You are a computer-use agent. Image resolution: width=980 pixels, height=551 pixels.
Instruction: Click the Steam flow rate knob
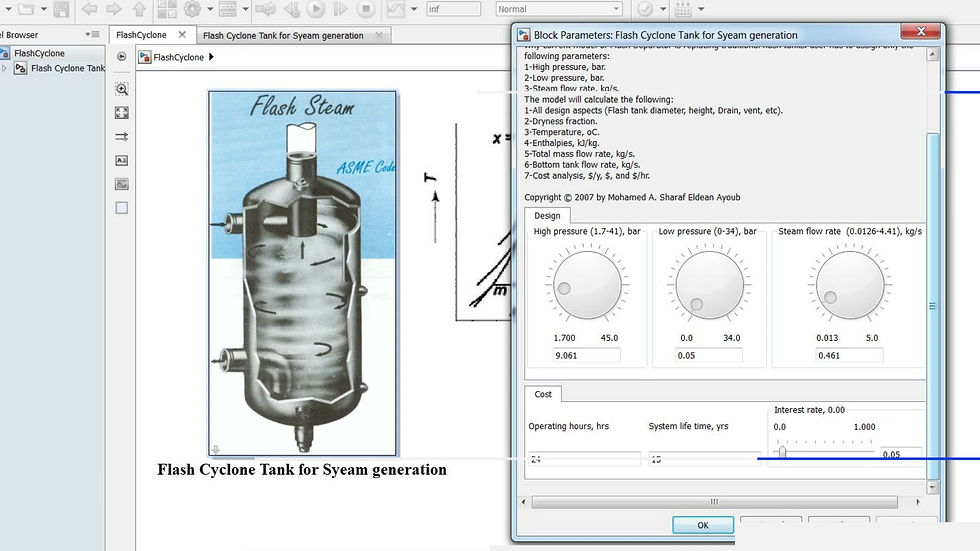(x=850, y=285)
